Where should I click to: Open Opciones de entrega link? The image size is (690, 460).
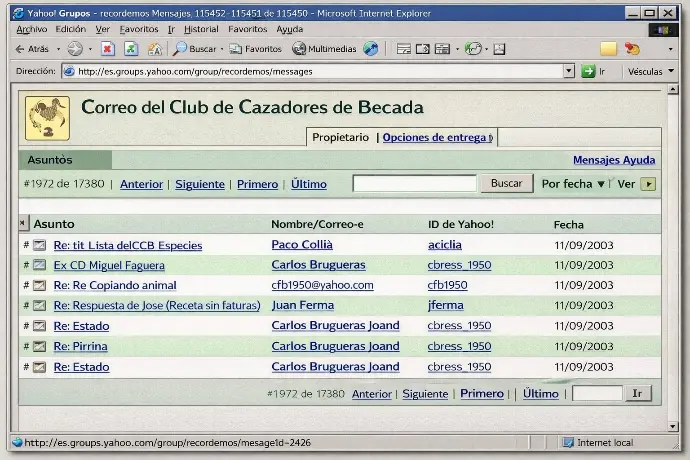coord(438,137)
